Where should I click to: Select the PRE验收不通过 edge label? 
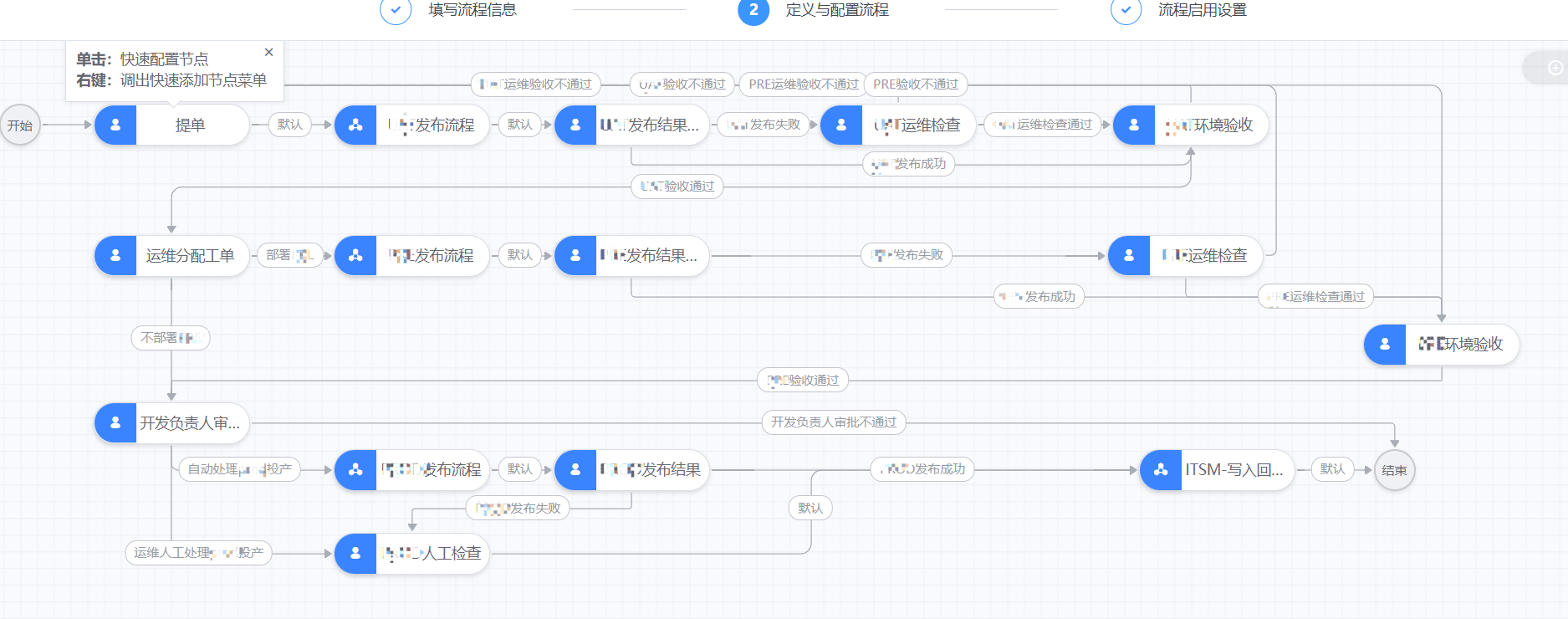coord(916,84)
